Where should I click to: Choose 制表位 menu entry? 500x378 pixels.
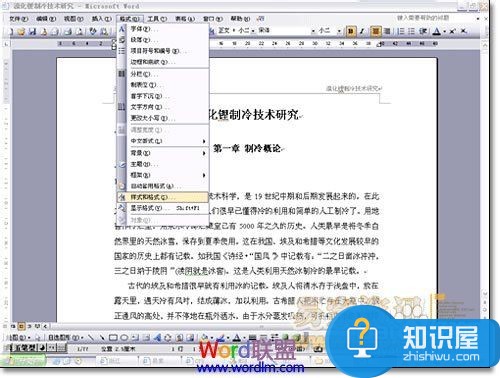click(163, 85)
